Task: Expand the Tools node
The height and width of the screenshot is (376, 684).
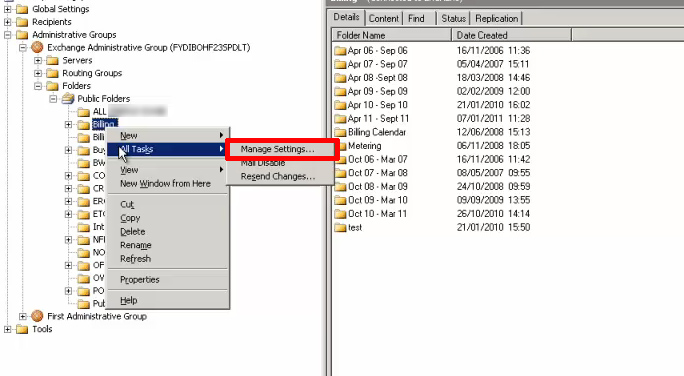Action: (x=7, y=329)
